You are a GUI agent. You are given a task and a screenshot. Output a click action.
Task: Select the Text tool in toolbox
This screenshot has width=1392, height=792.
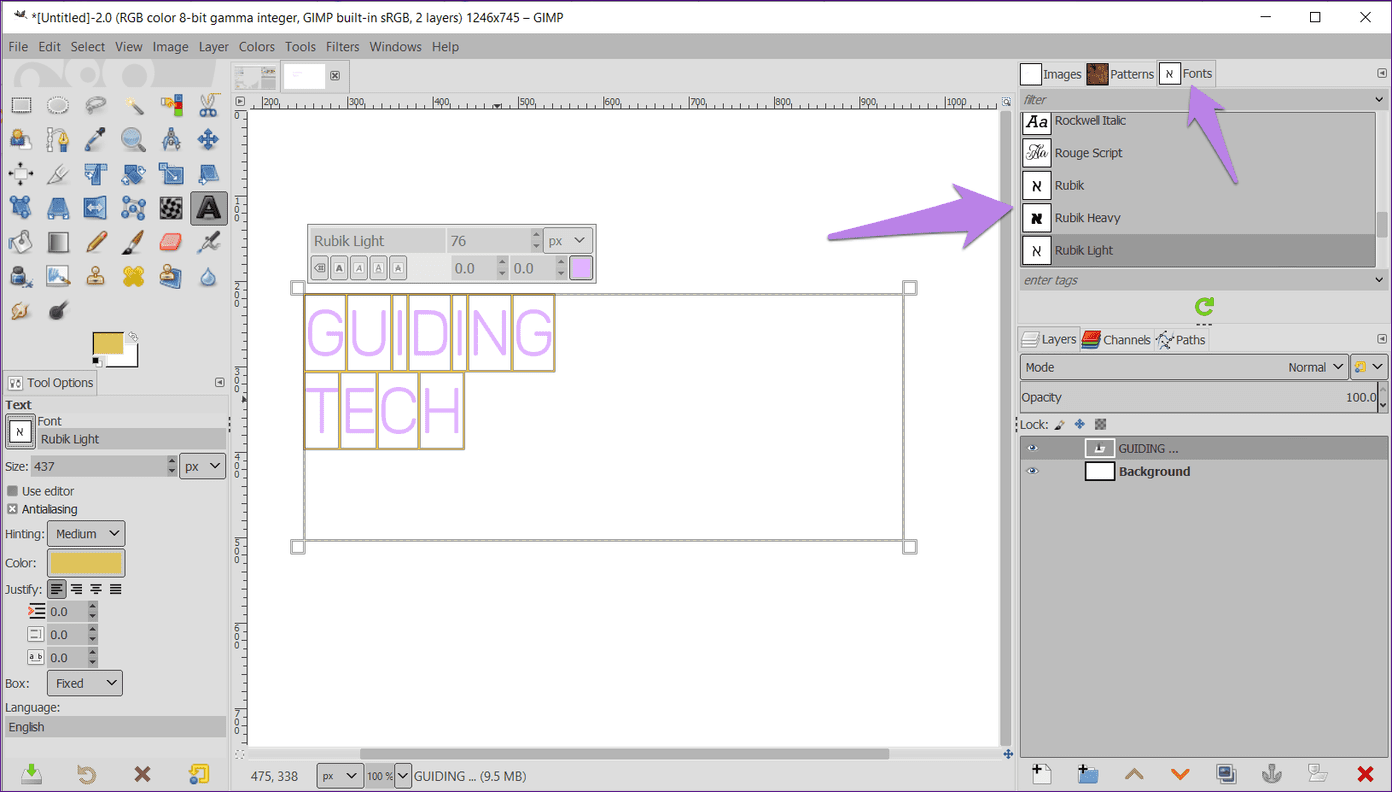pos(208,208)
